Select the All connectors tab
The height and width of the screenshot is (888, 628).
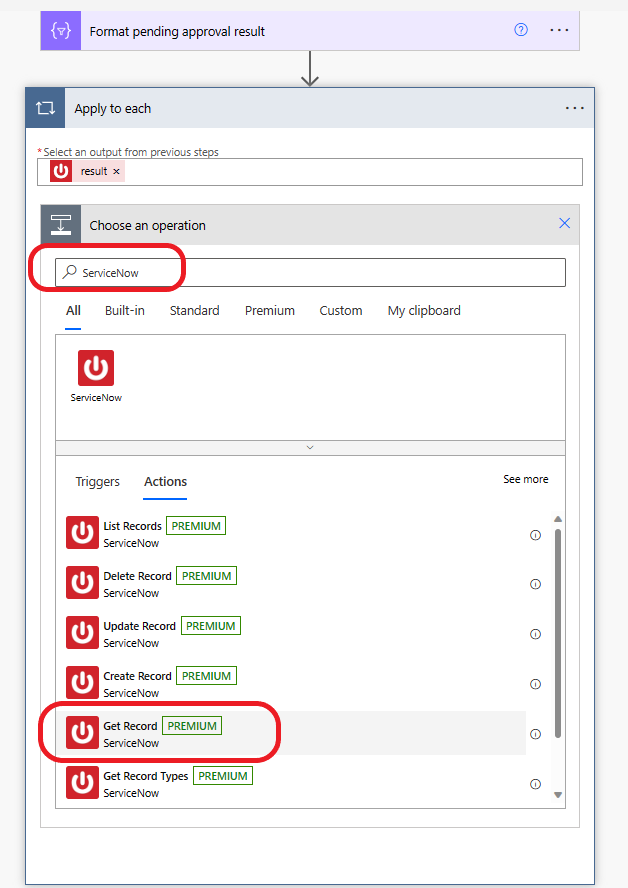73,310
